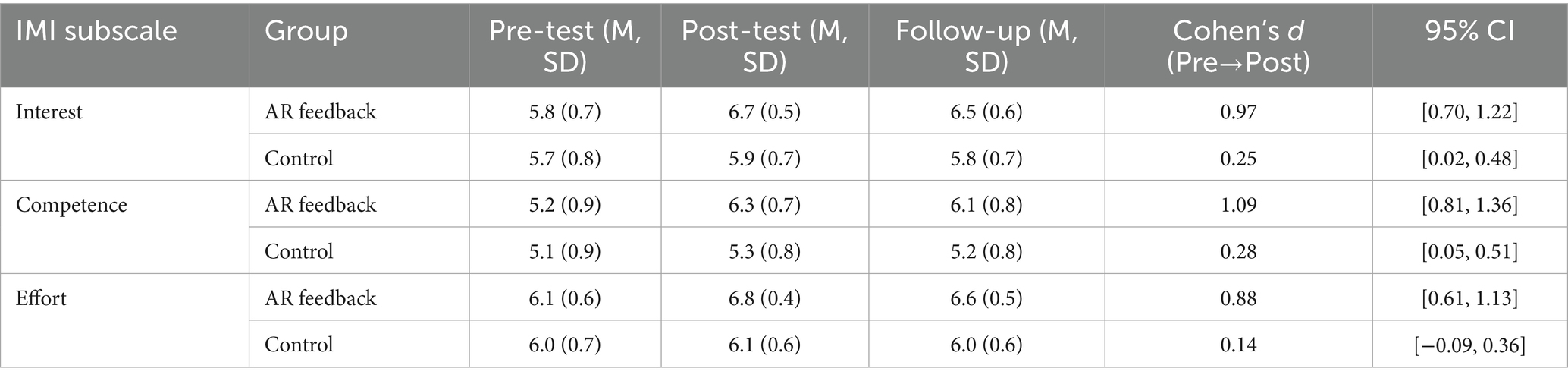The height and width of the screenshot is (381, 1568).
Task: Select the cell reading 6.3 (0.7)
Action: coord(764,205)
